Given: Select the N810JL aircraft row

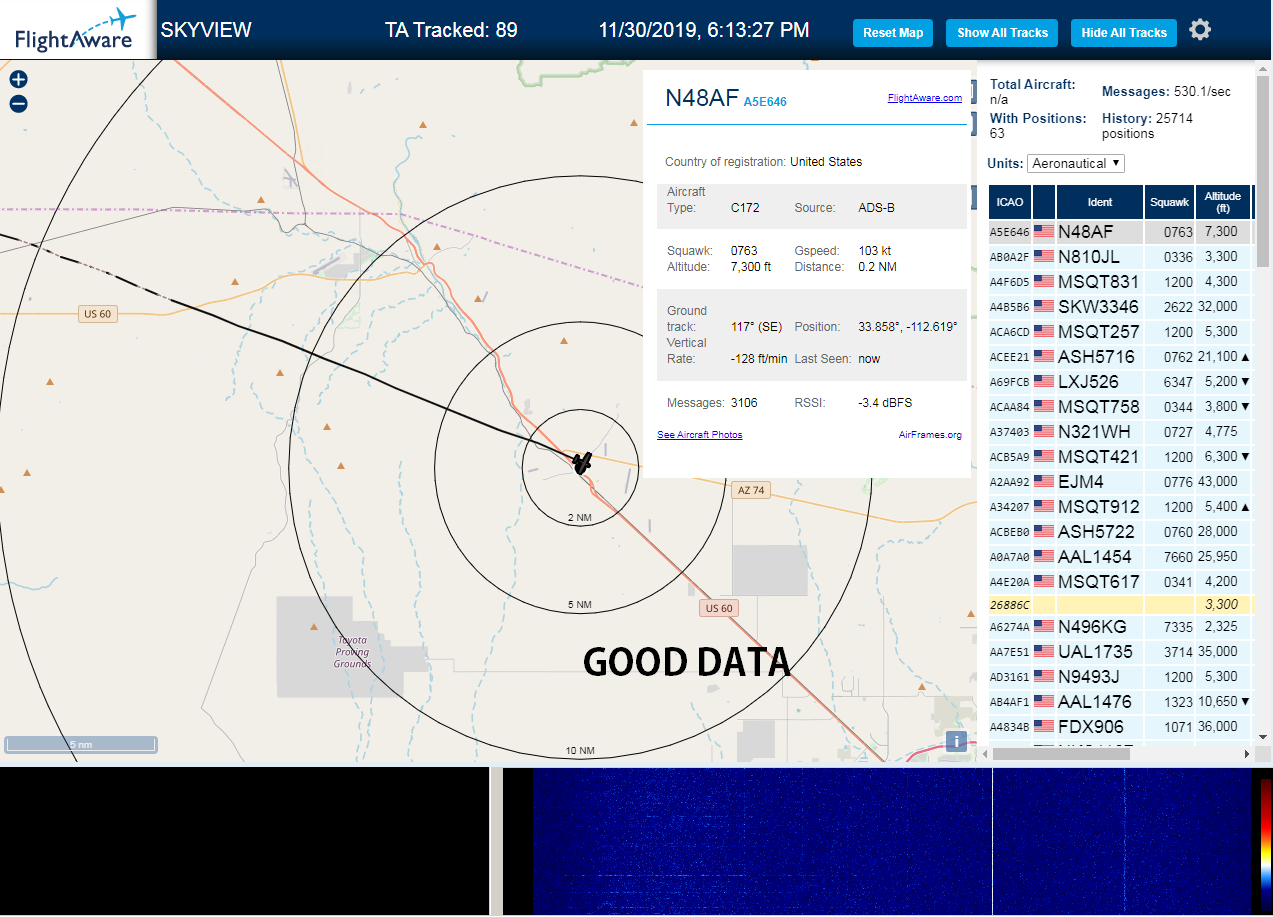Looking at the screenshot, I should [1120, 257].
